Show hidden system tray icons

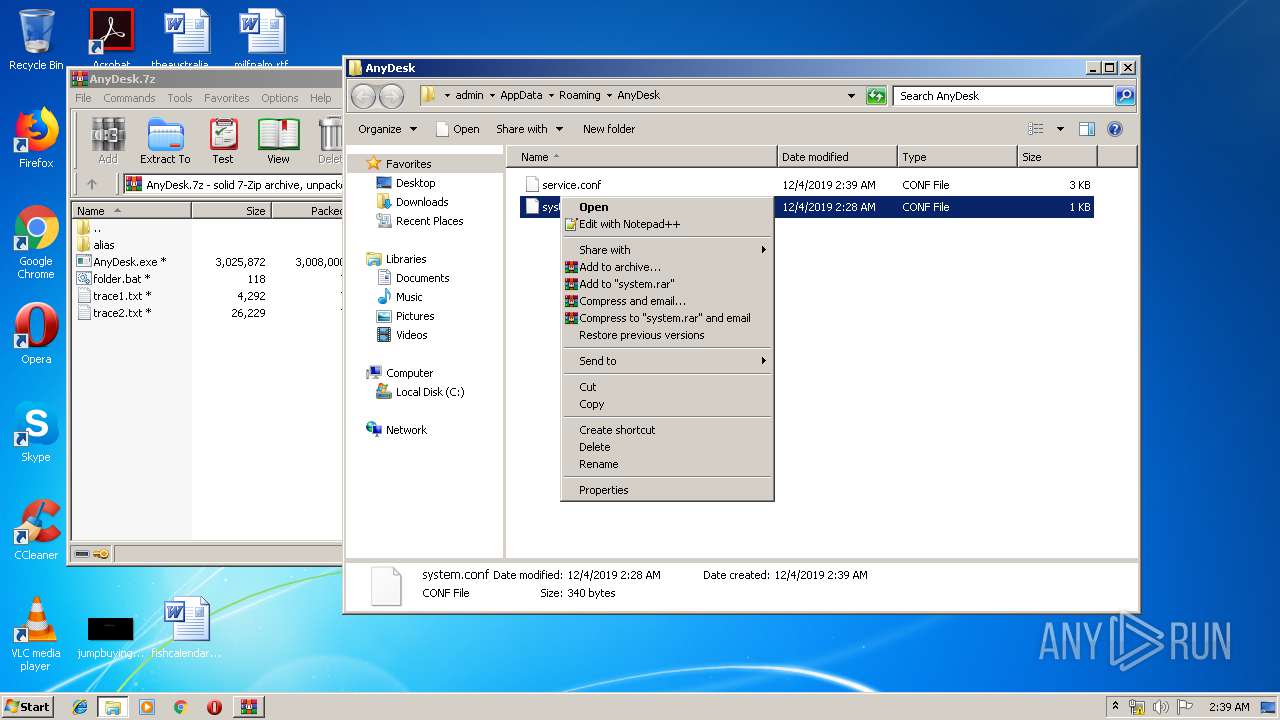1116,707
